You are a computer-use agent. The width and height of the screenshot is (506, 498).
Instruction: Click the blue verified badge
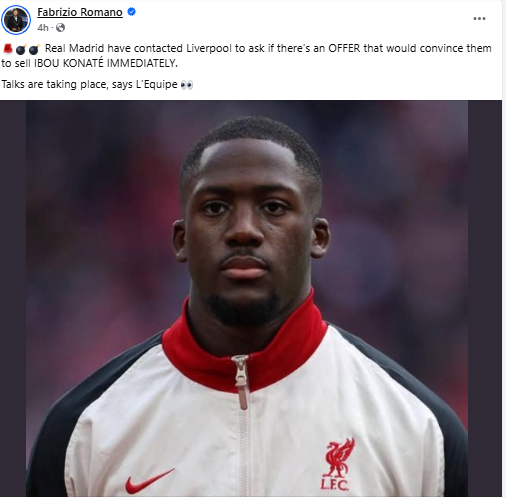pos(132,12)
